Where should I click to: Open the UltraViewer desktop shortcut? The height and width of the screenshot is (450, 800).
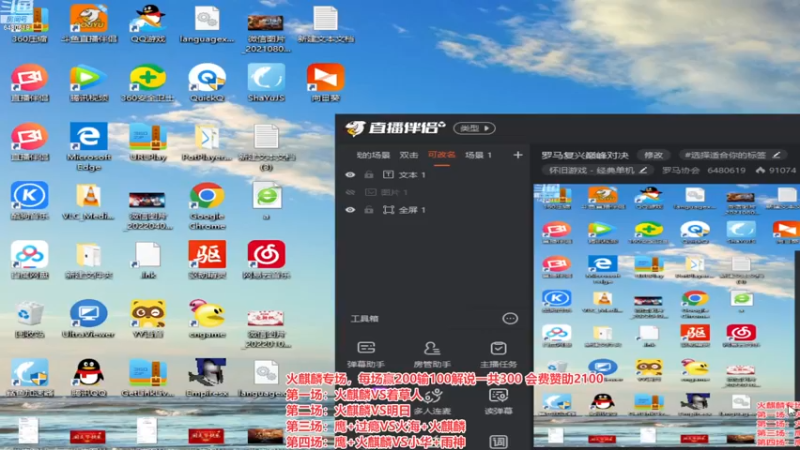tap(89, 319)
